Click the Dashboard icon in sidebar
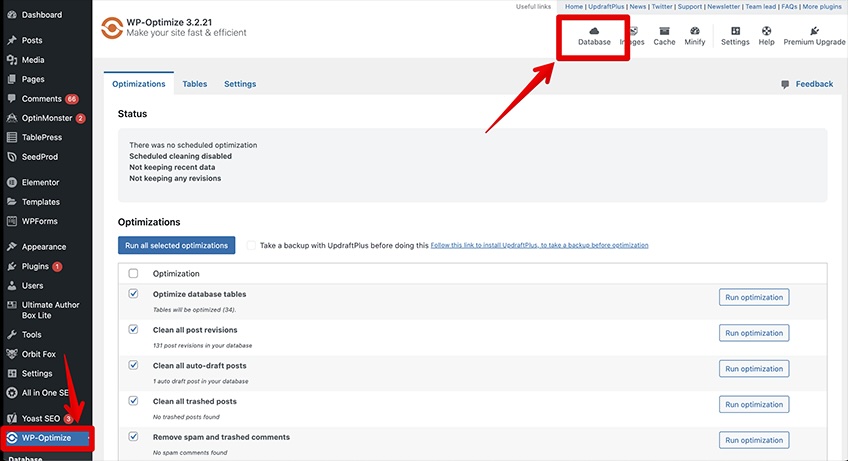848x461 pixels. (12, 15)
